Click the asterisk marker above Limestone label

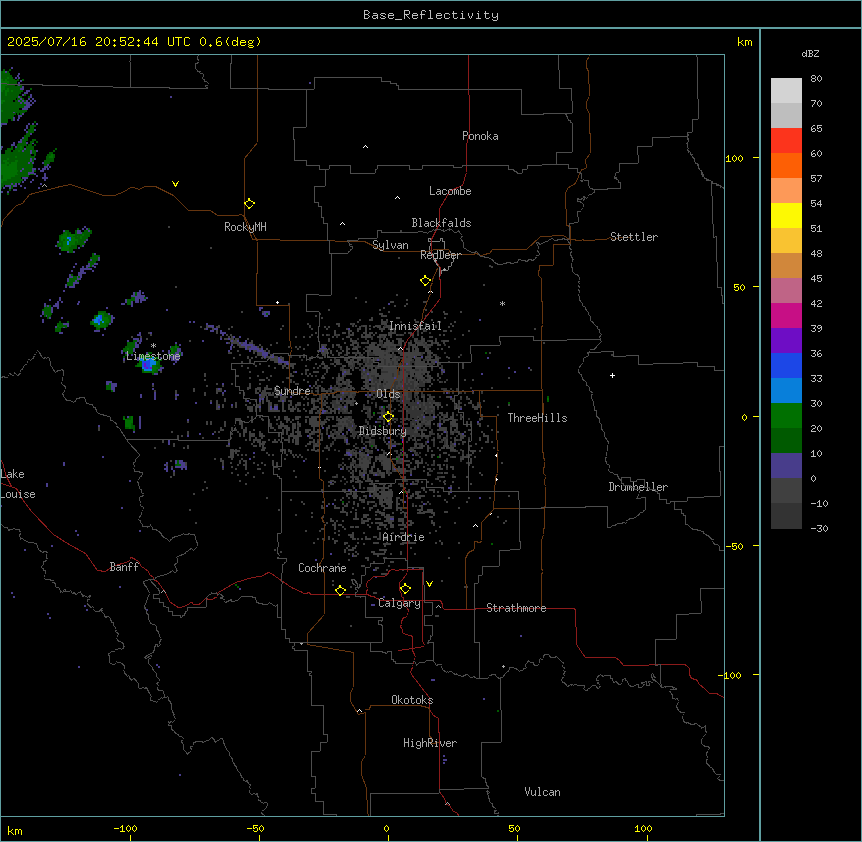point(153,345)
